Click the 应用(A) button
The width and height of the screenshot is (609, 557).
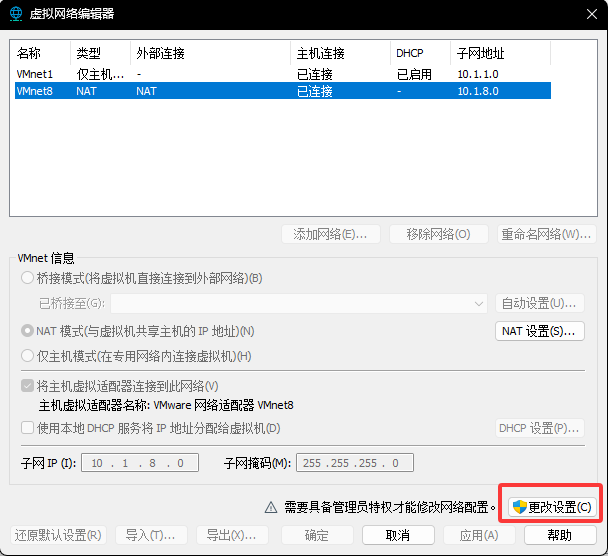(x=479, y=535)
